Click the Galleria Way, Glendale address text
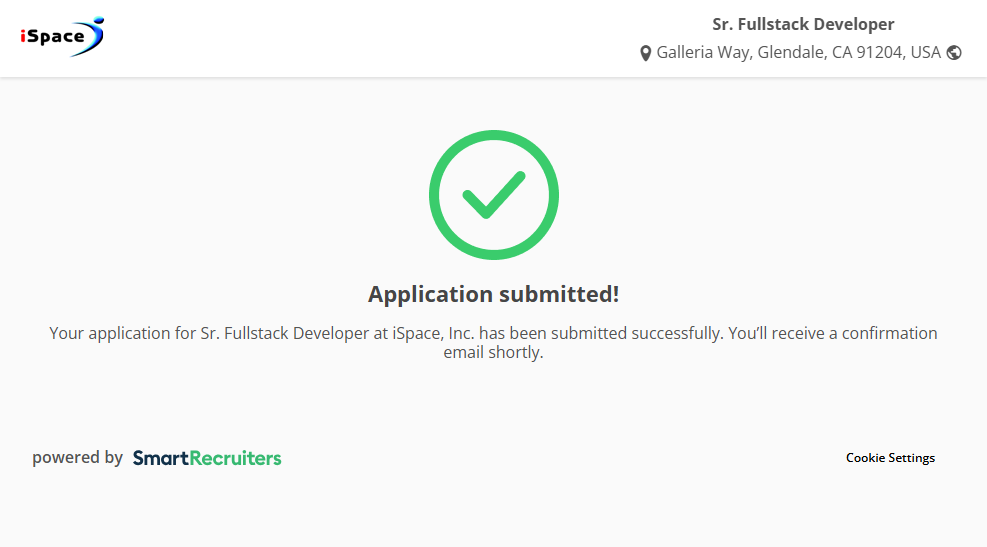This screenshot has height=547, width=987. 740,52
